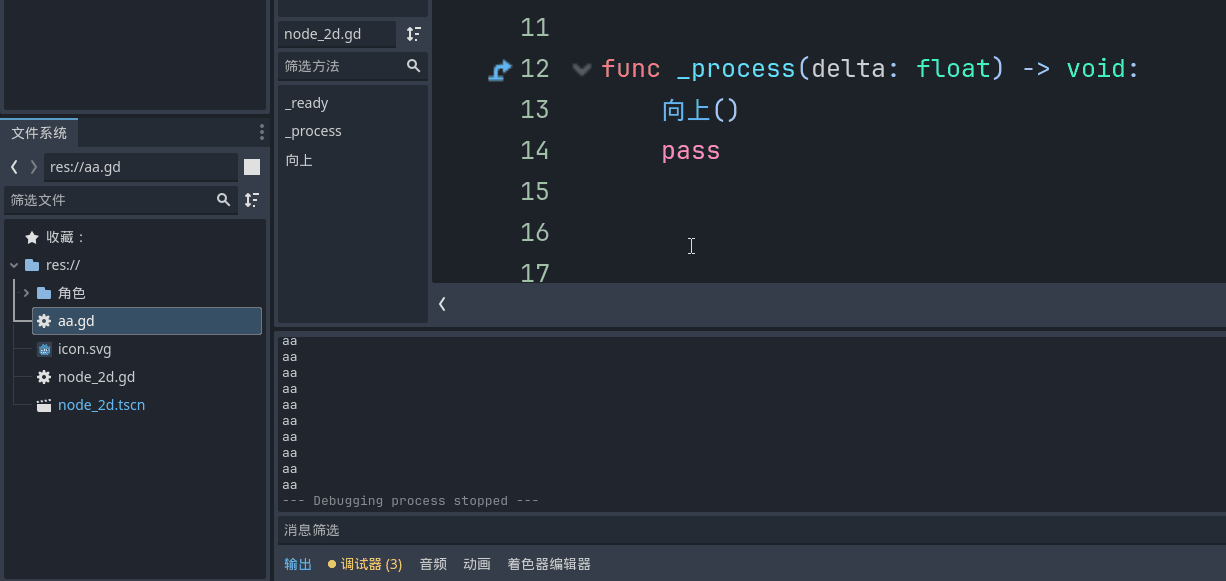The width and height of the screenshot is (1226, 581).
Task: Go forward to the next file-system path
Action: pos(33,167)
